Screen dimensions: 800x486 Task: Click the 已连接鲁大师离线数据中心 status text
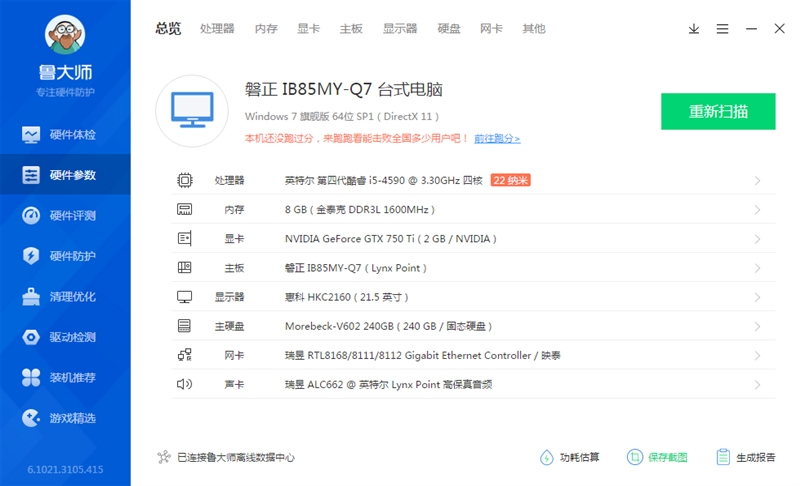point(236,457)
